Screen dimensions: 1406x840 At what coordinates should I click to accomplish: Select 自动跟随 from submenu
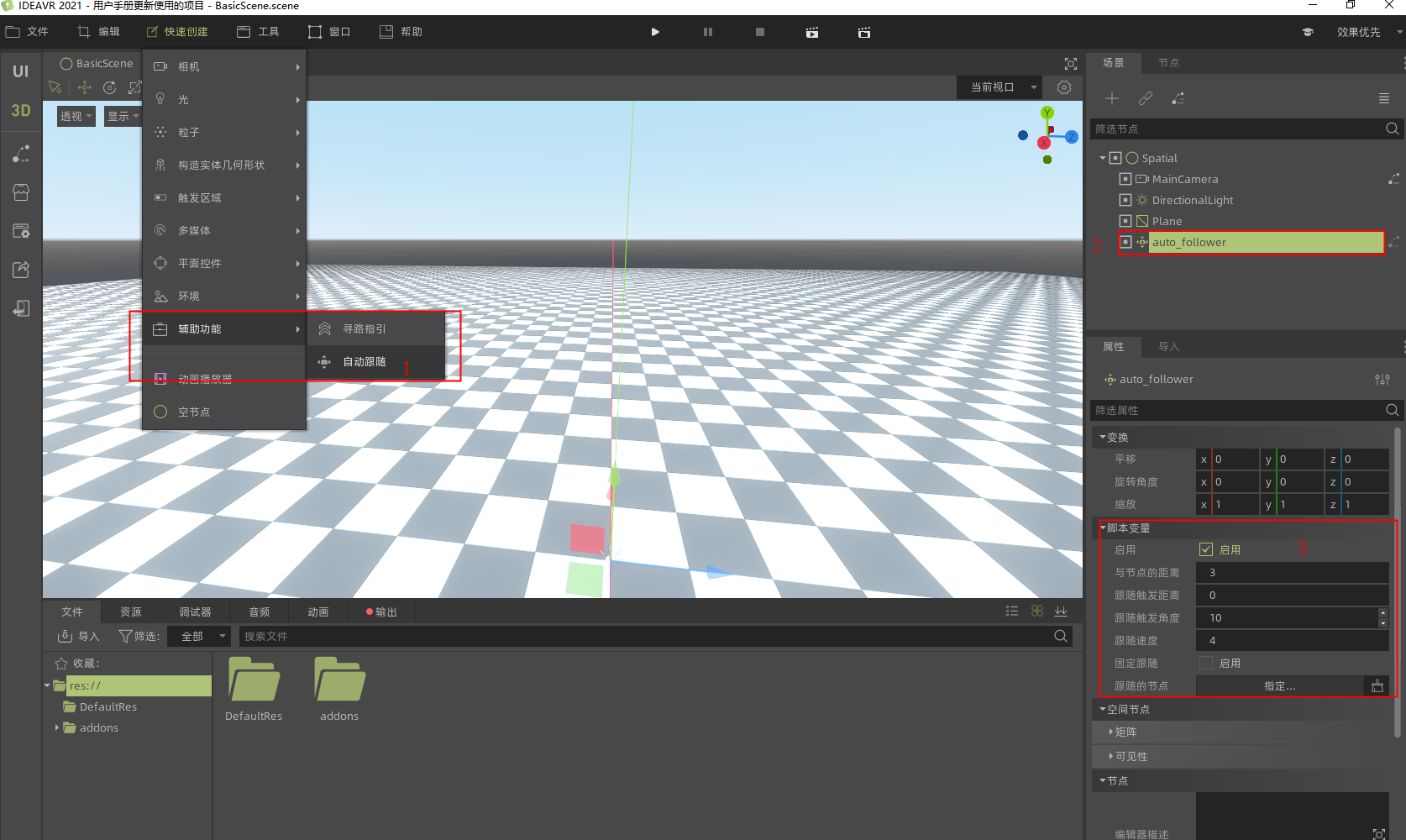[x=375, y=362]
